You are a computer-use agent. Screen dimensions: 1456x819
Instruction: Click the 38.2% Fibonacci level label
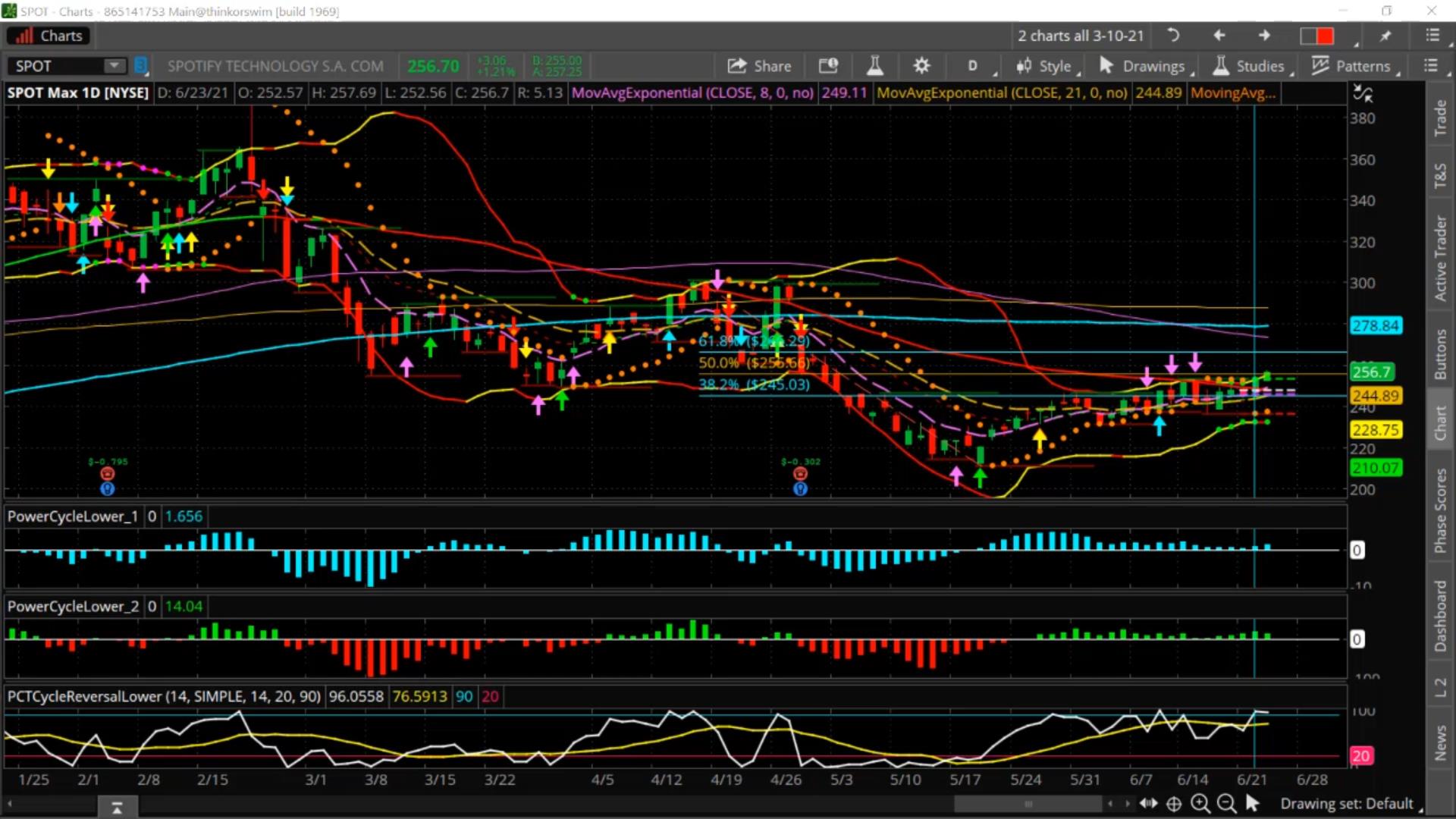pos(755,384)
